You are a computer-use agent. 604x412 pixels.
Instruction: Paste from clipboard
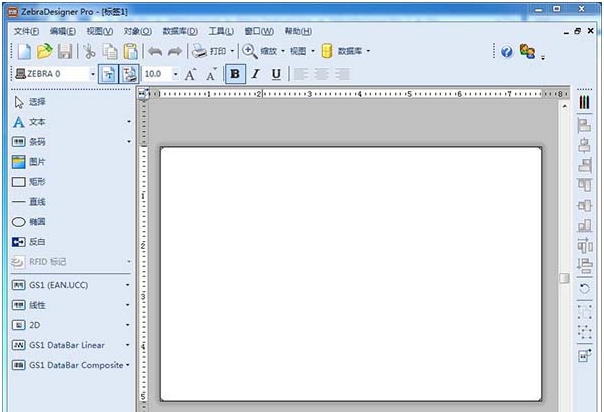pyautogui.click(x=131, y=51)
